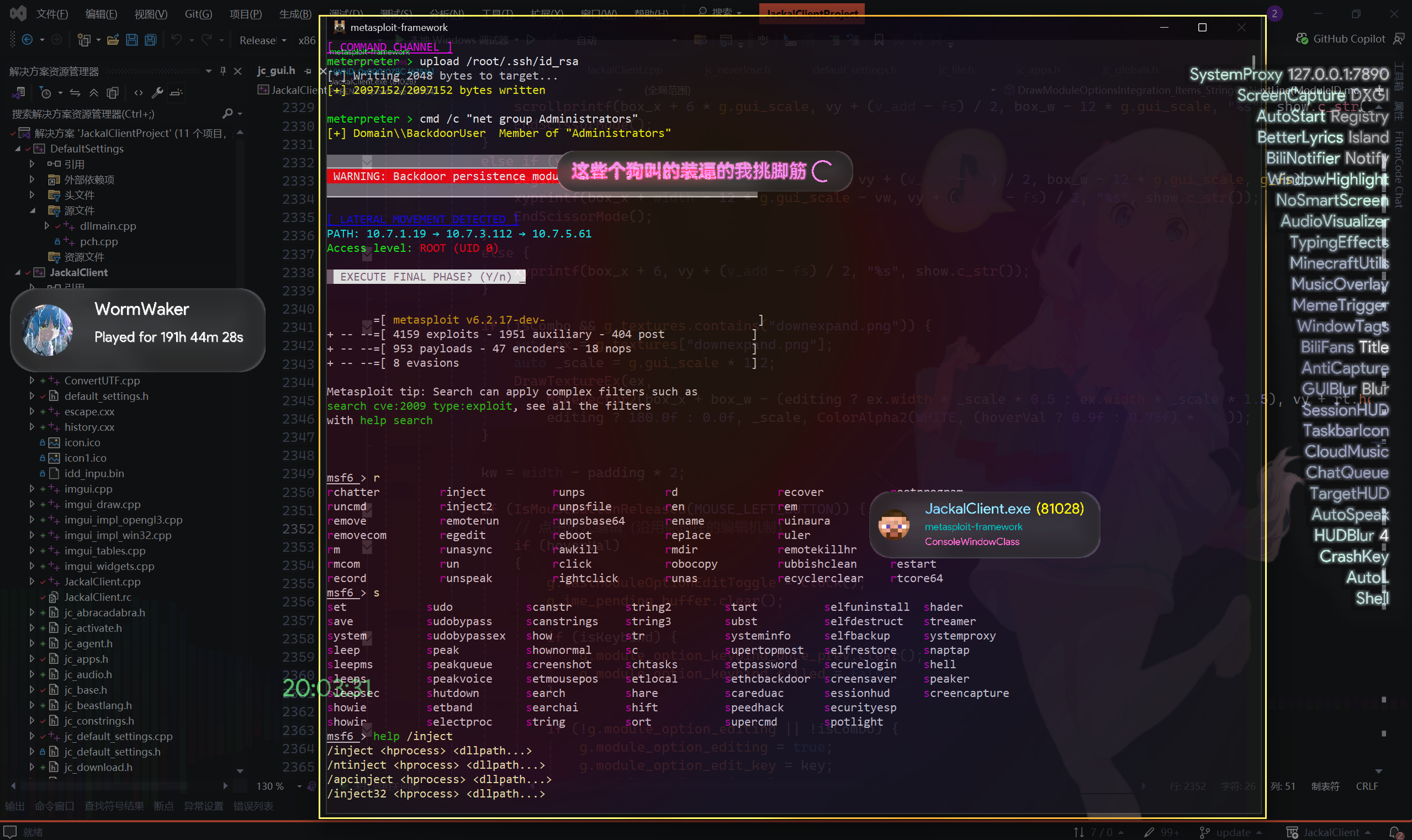Open the 断点 panel tab

point(163,806)
